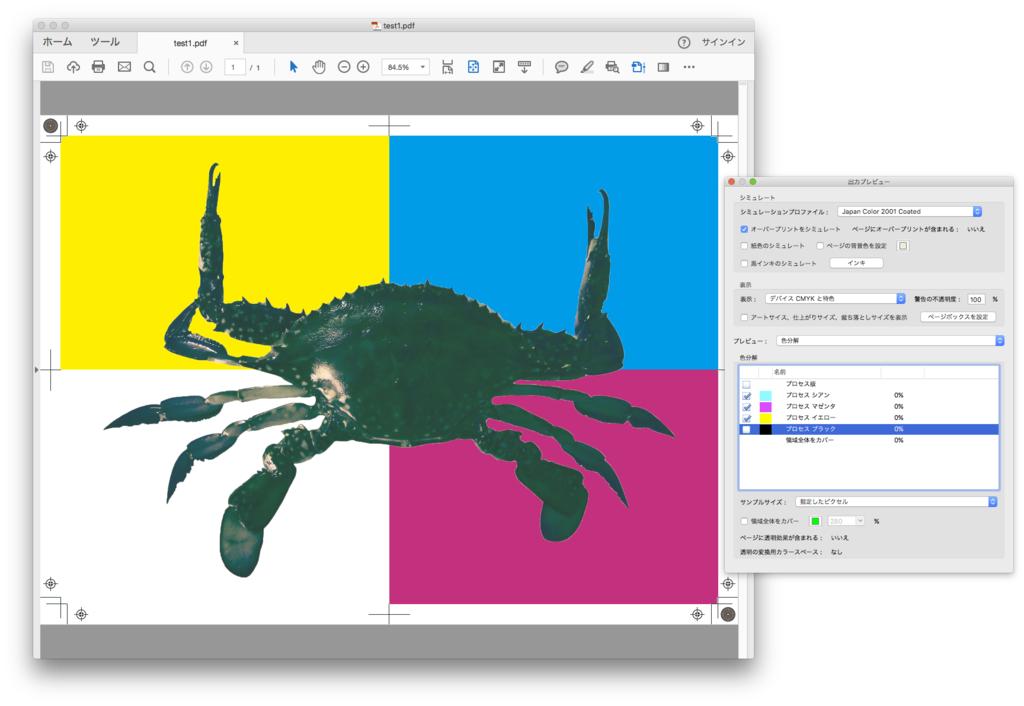This screenshot has height=706, width=1024.
Task: Check プロセス ブラック plate checkbox
Action: point(746,429)
